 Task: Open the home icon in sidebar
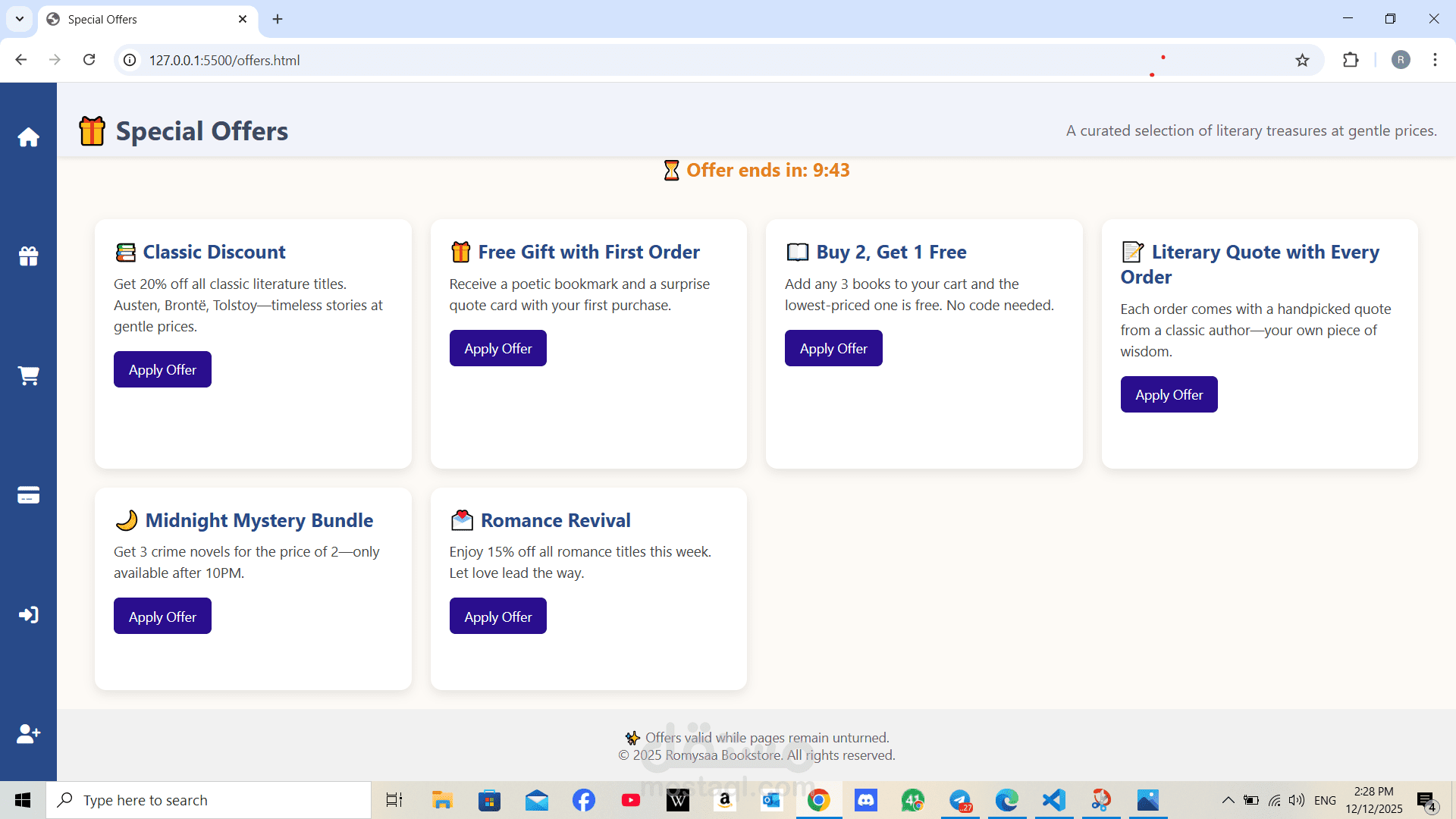click(x=28, y=137)
